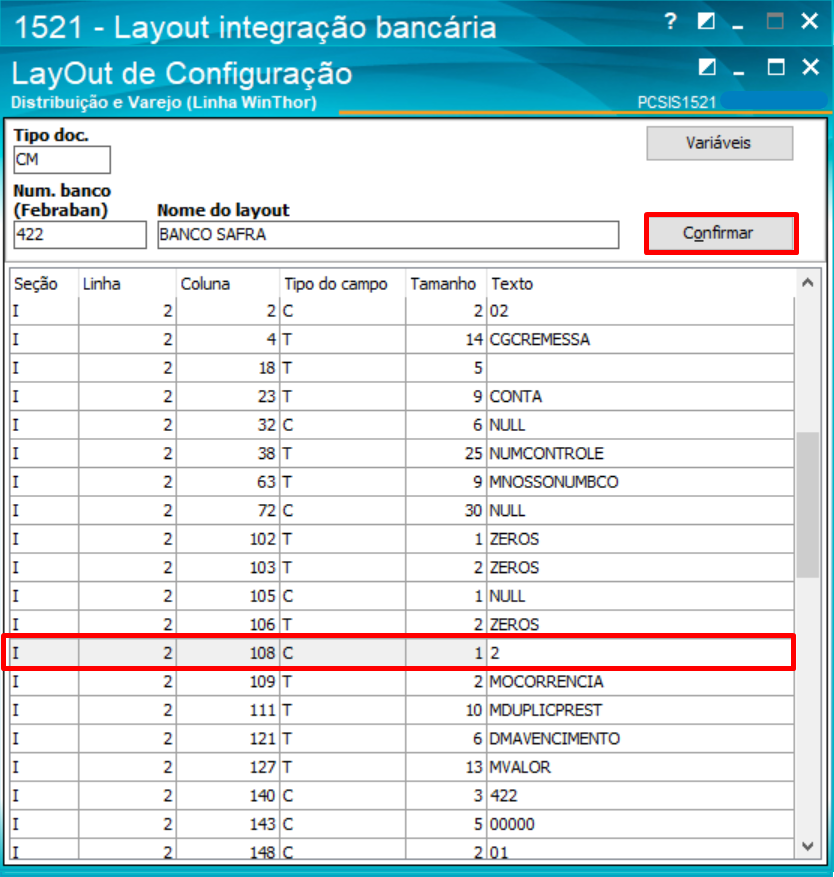Click the edit icon in the LayOut de Configuração title bar
The width and height of the screenshot is (834, 877).
(x=706, y=68)
